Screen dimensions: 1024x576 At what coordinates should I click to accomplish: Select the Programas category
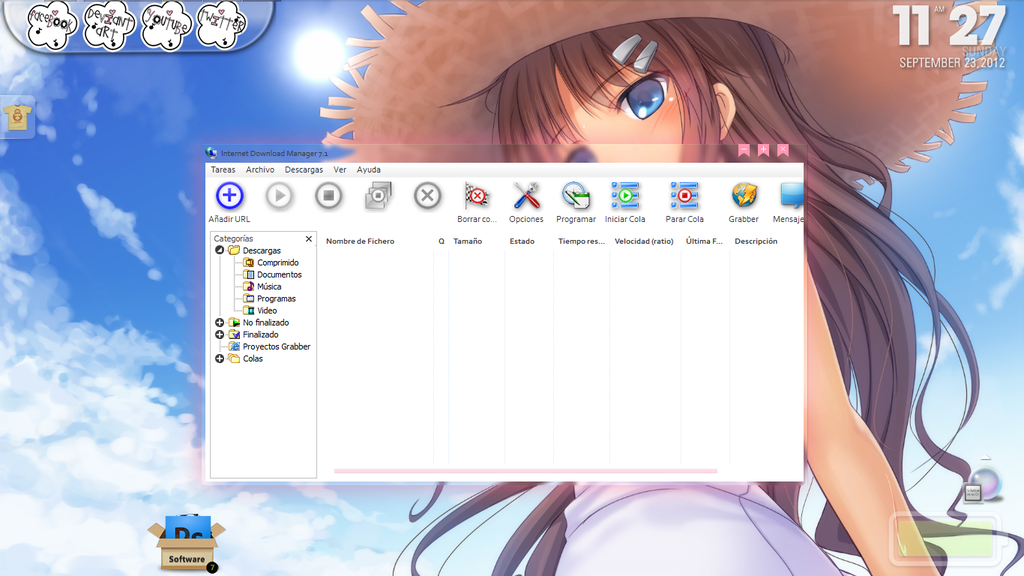(276, 298)
